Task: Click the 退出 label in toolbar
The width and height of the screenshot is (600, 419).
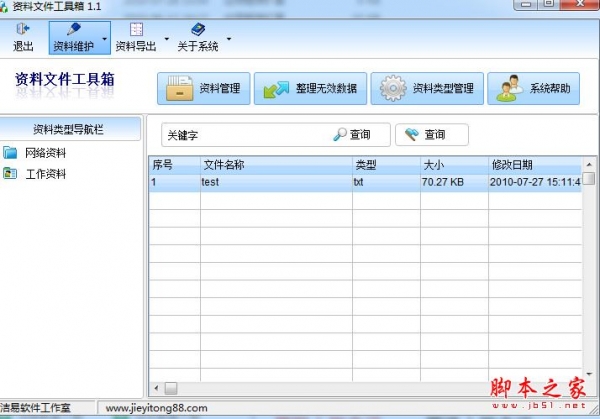Action: (23, 46)
